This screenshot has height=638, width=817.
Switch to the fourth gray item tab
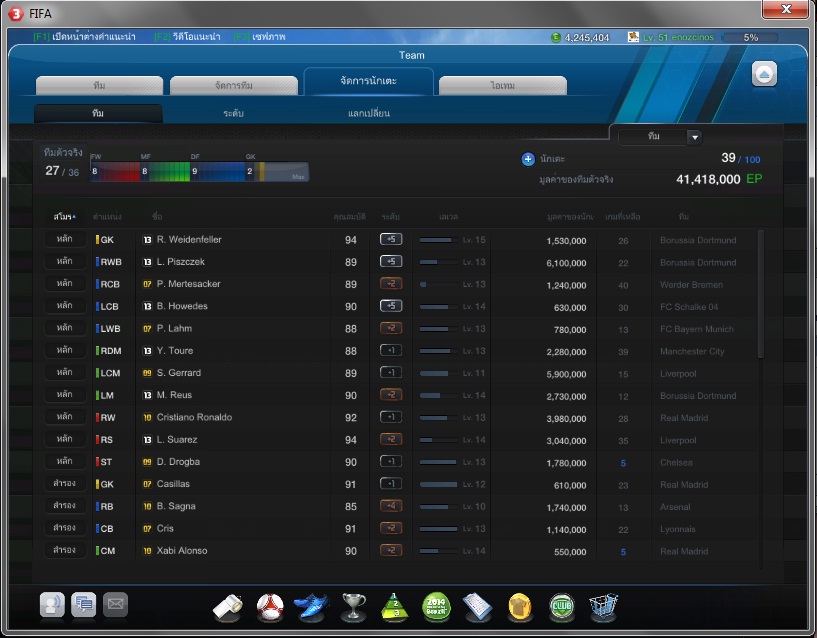pyautogui.click(x=503, y=85)
